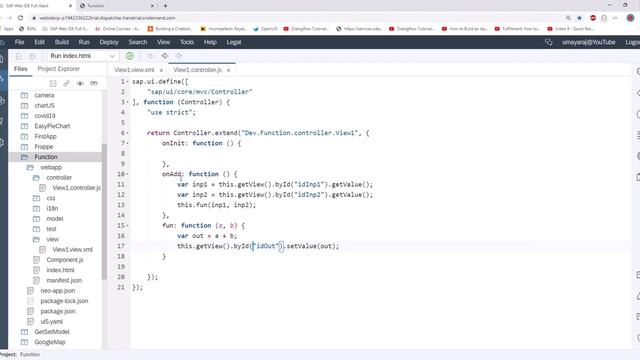Open the Help menu
Screen dimensions: 640x360
[x=210, y=42]
